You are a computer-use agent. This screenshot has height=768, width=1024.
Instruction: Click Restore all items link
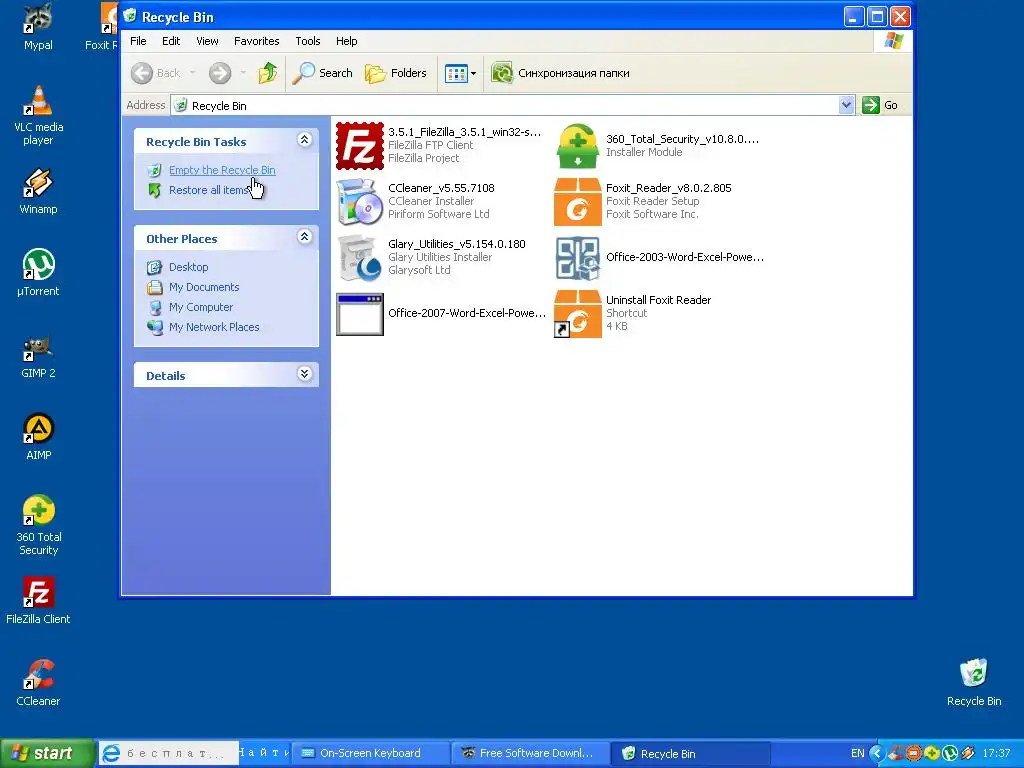(x=209, y=190)
